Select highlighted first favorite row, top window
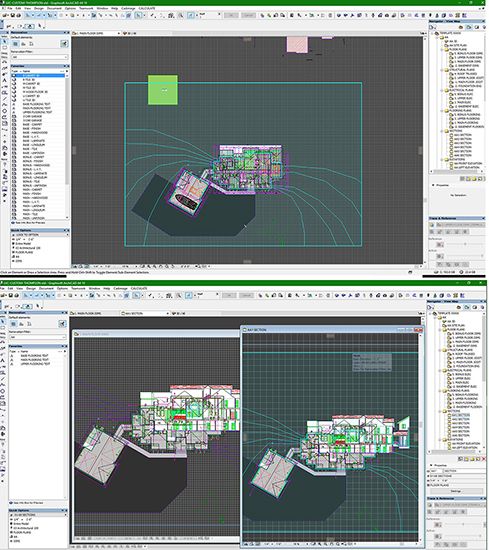489x550 pixels. 38,75
